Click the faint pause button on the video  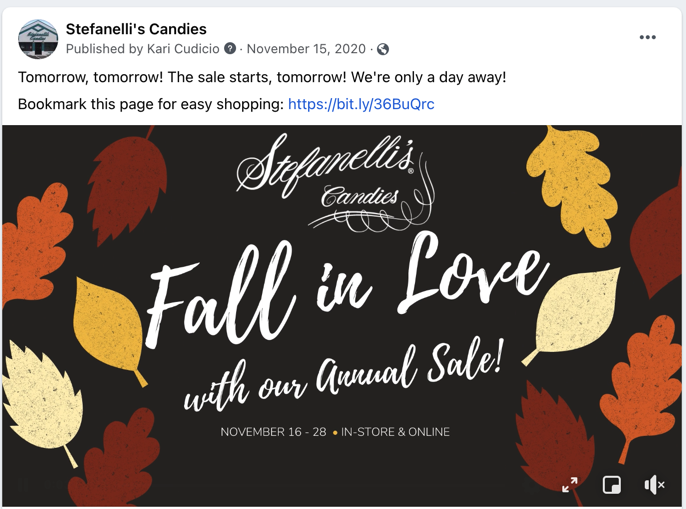[24, 484]
